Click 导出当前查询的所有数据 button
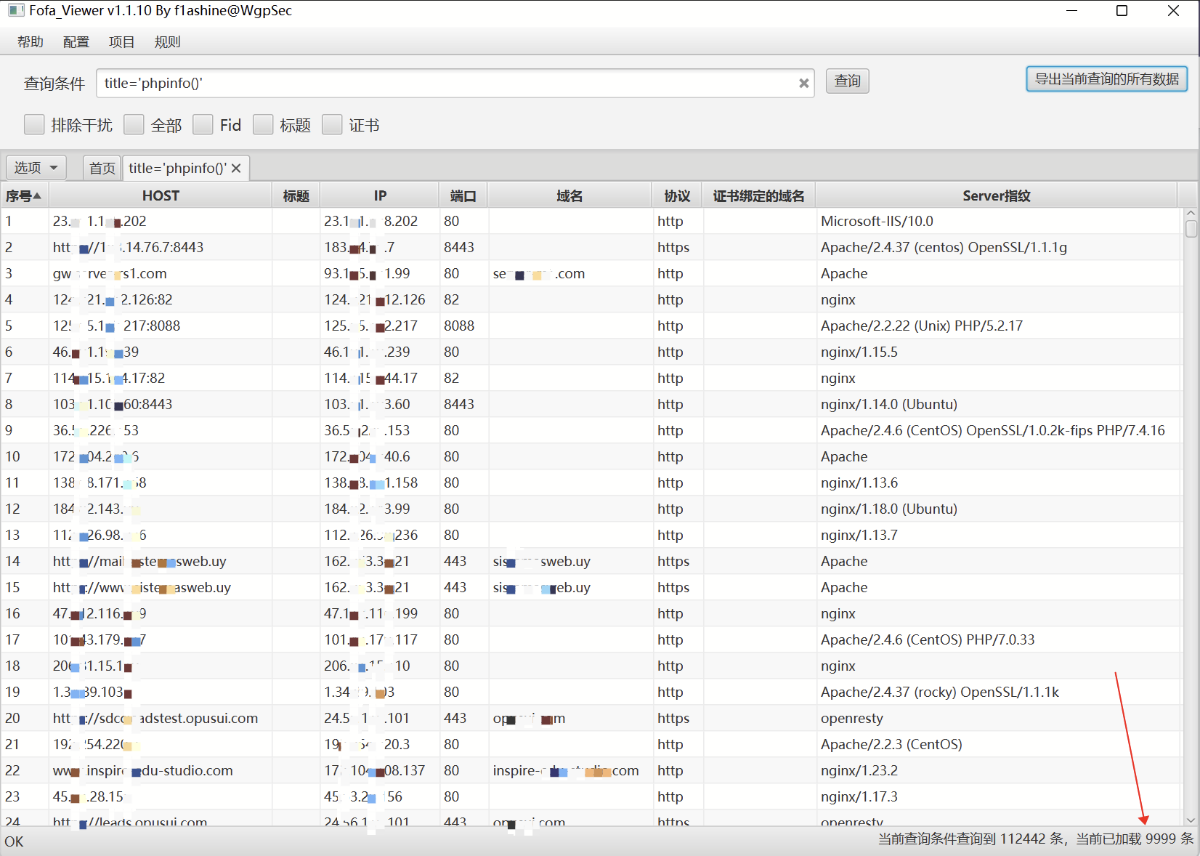The height and width of the screenshot is (856, 1200). (x=1106, y=79)
